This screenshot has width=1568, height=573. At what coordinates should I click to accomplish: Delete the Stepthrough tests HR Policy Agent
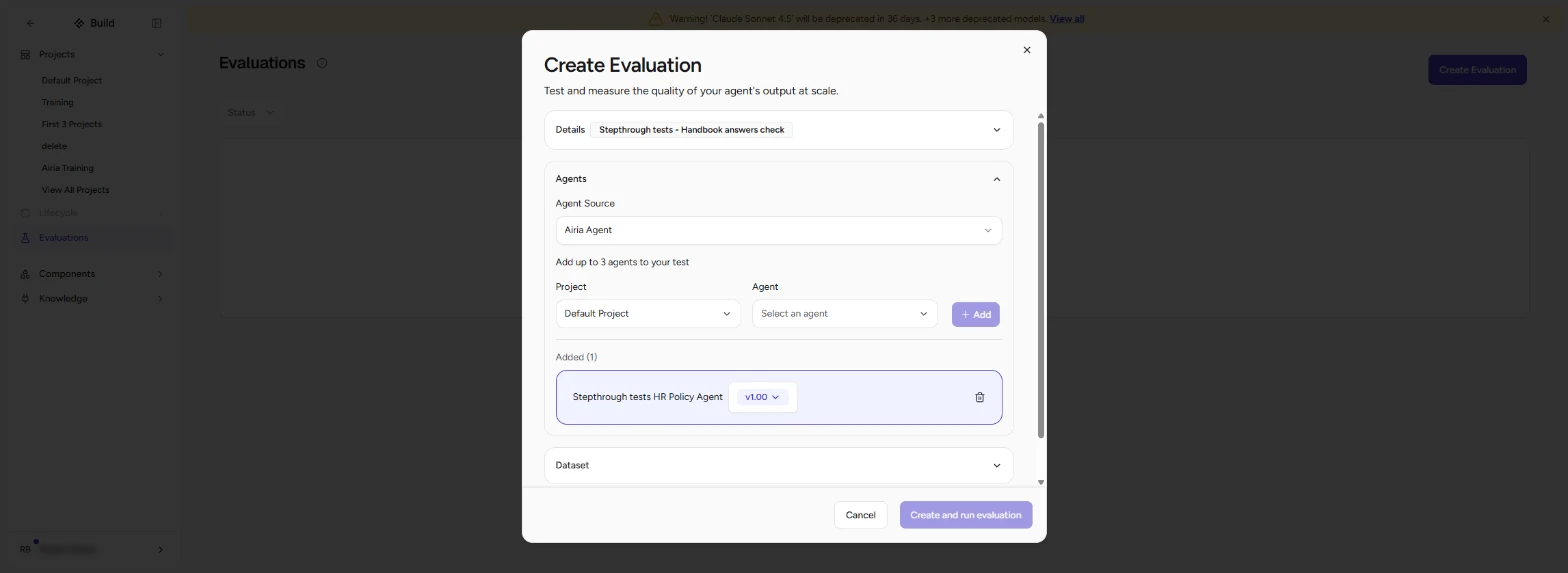(x=979, y=397)
